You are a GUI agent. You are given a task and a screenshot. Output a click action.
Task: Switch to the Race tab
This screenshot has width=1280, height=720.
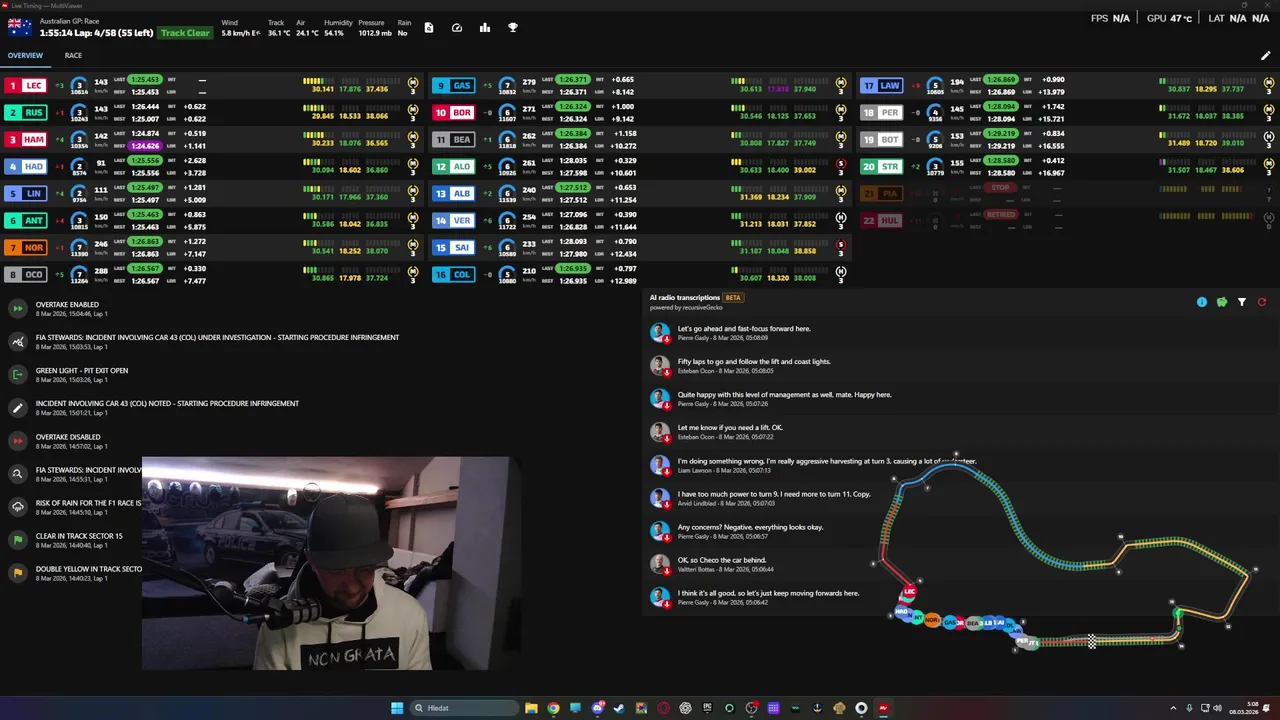click(x=73, y=56)
